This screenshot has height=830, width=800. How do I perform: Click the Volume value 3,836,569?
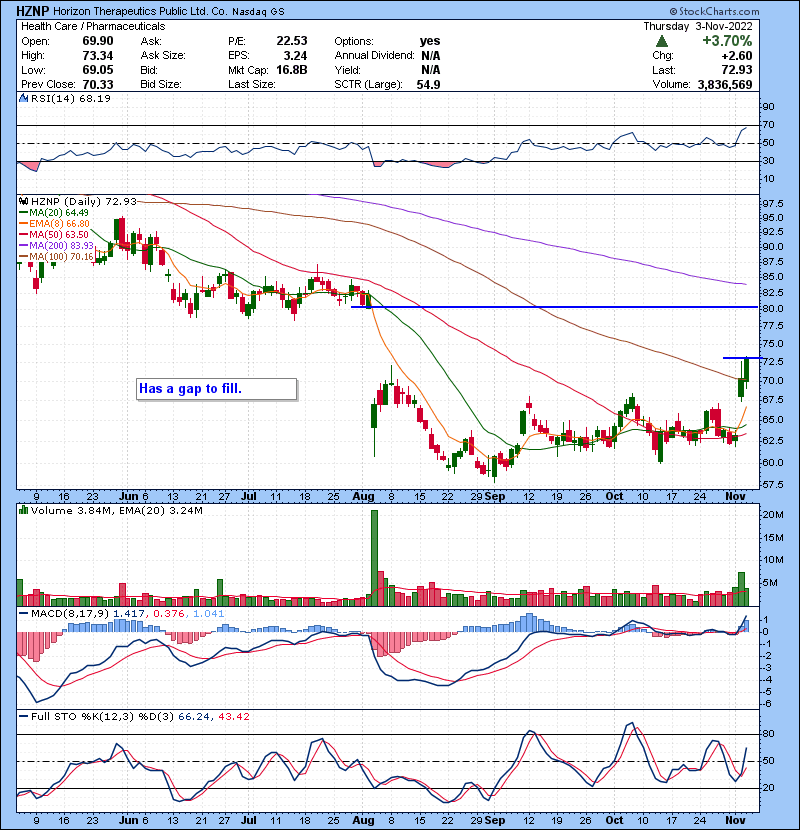click(725, 84)
